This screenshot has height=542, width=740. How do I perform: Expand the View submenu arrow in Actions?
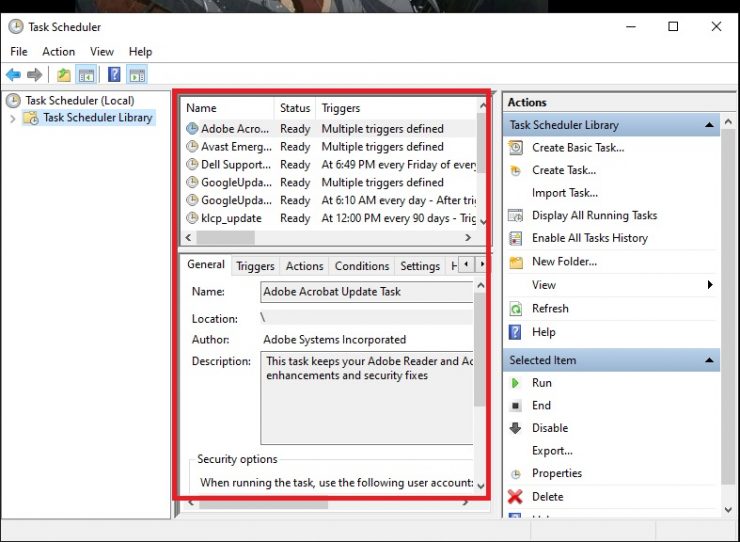(710, 285)
